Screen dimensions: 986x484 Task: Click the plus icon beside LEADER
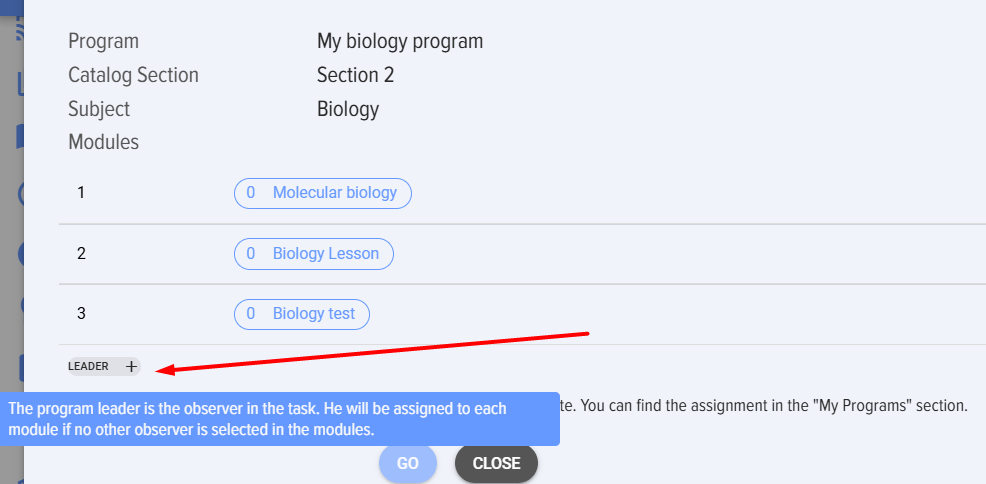point(131,366)
